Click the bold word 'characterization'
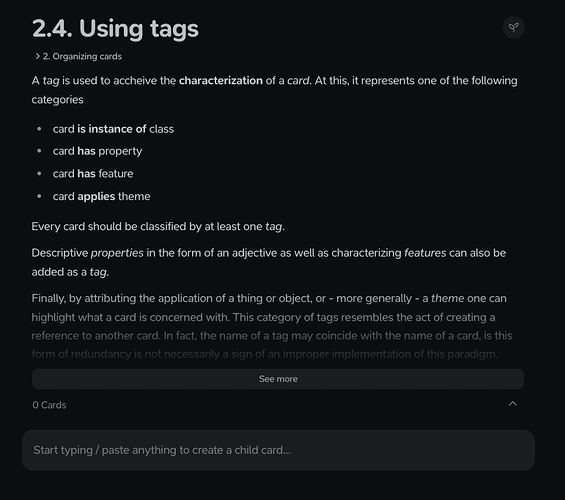Viewport: 565px width, 500px height. pyautogui.click(x=221, y=80)
